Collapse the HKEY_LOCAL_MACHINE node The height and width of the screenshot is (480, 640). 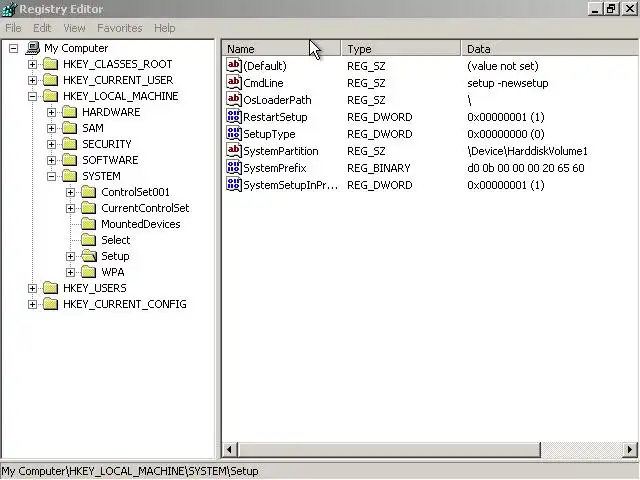[33, 96]
